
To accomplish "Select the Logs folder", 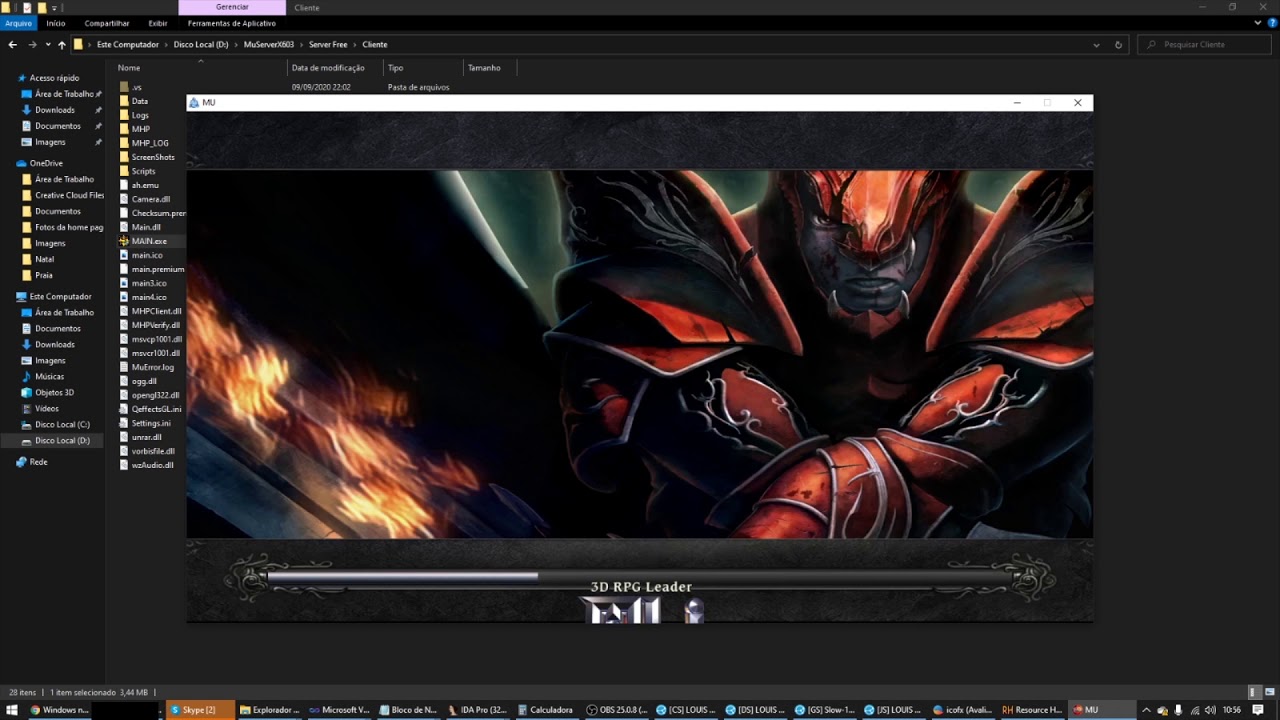I will 140,115.
